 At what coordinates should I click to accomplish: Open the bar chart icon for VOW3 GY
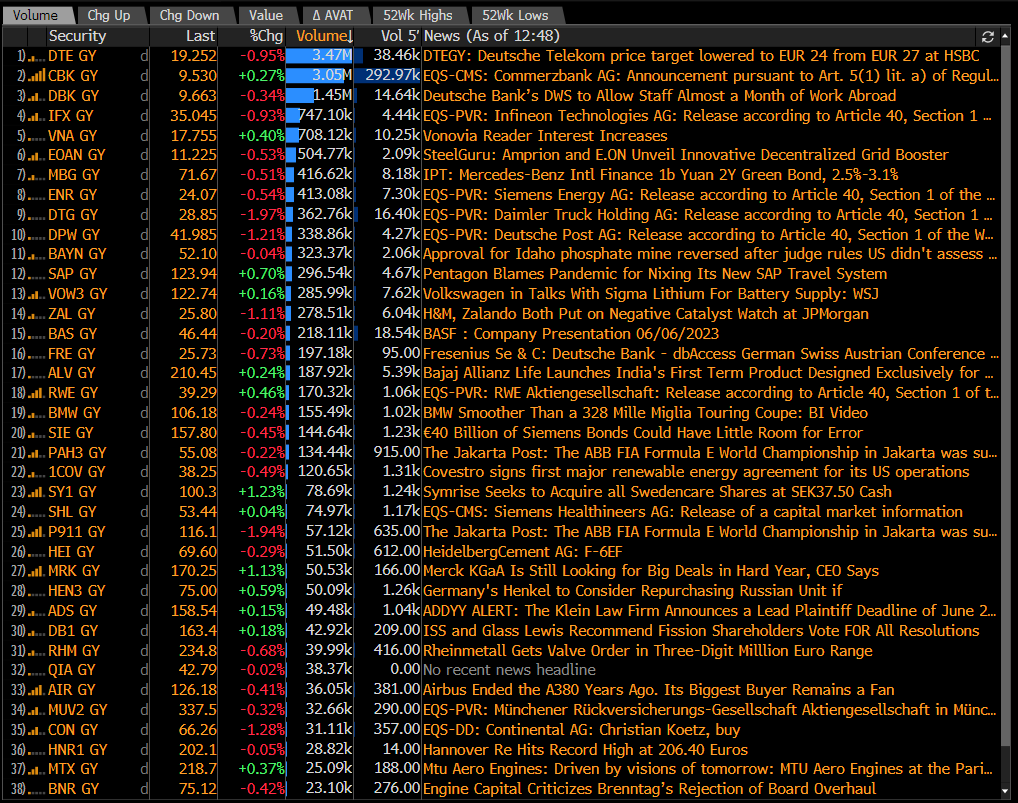36,294
